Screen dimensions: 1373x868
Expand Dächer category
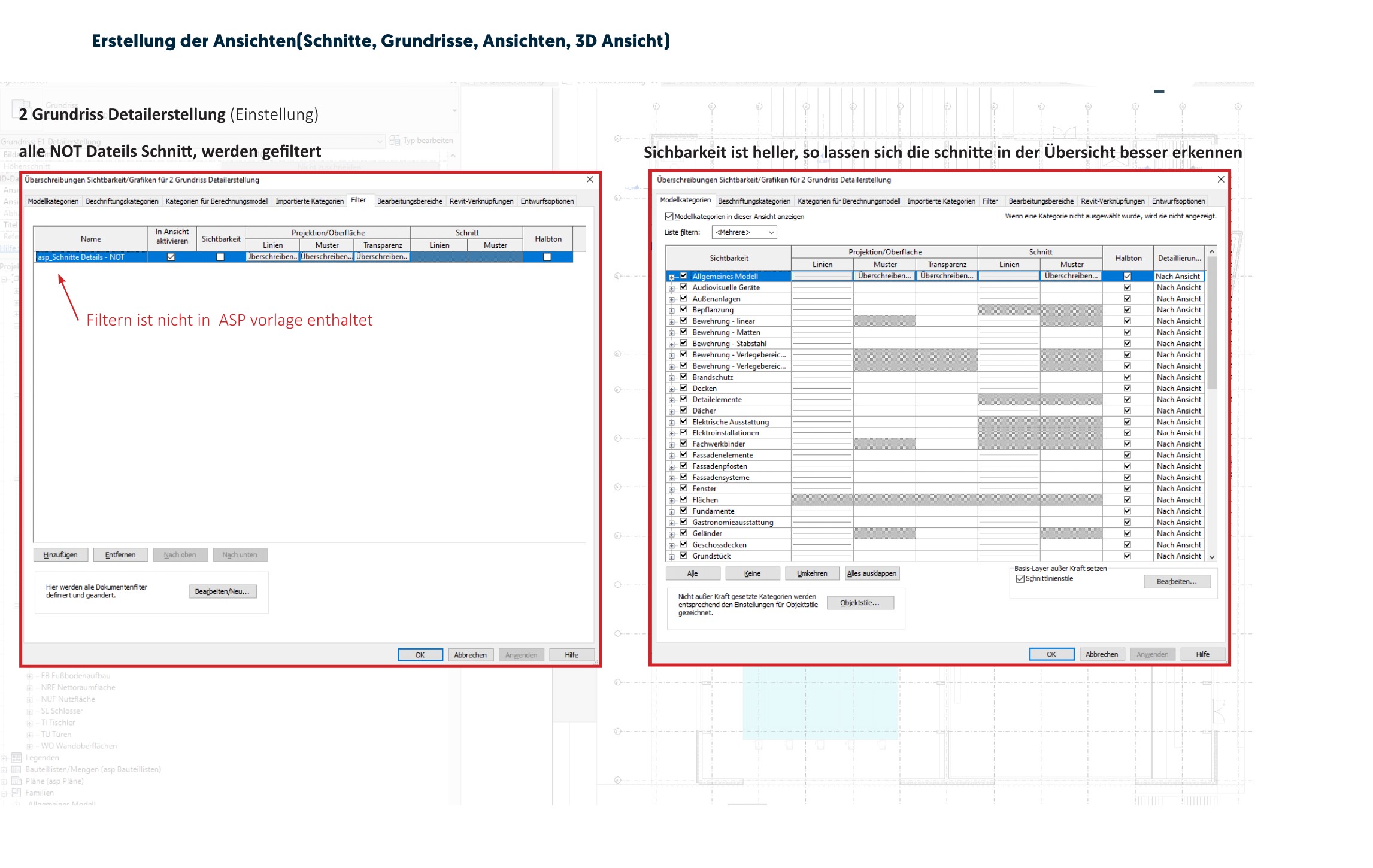point(672,411)
